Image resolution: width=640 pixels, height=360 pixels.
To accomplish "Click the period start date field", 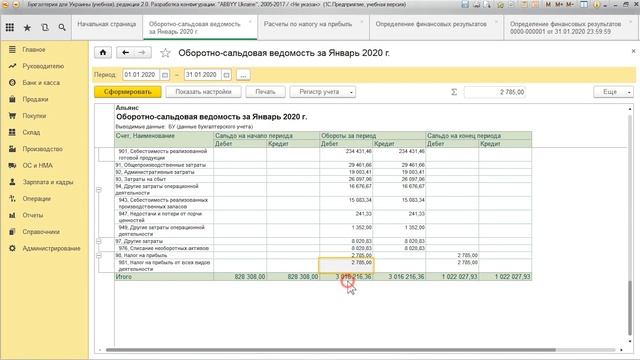I will pyautogui.click(x=141, y=75).
